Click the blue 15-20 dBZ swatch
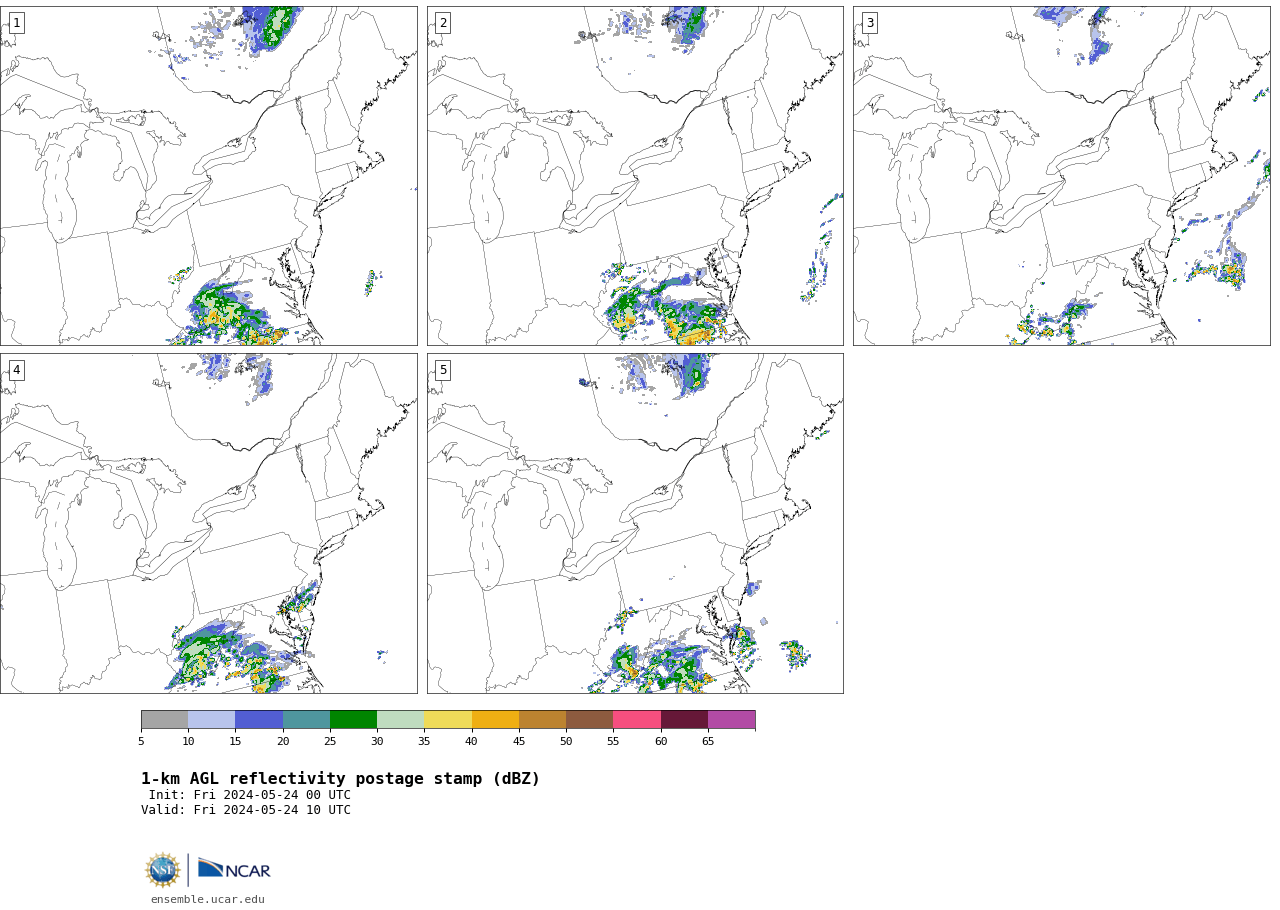 [259, 720]
